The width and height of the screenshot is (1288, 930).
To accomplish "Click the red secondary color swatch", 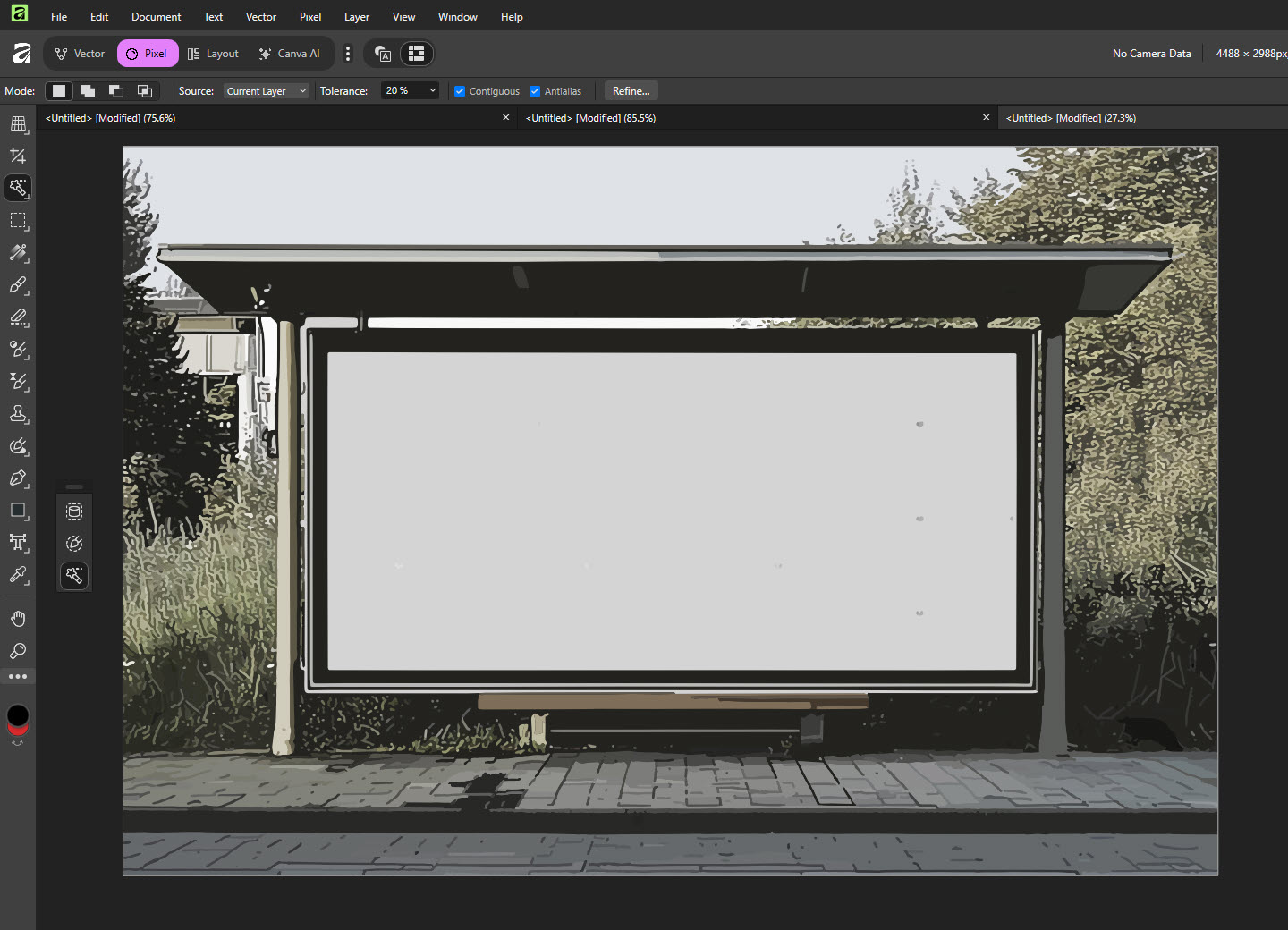I will [18, 730].
